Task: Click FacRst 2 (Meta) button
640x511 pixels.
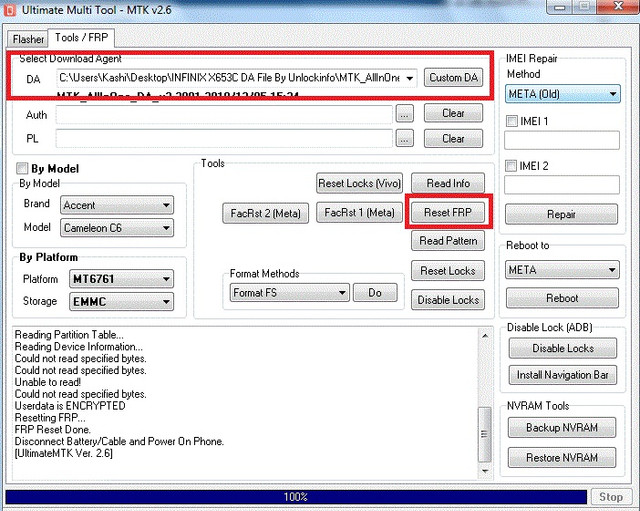Action: (x=265, y=213)
